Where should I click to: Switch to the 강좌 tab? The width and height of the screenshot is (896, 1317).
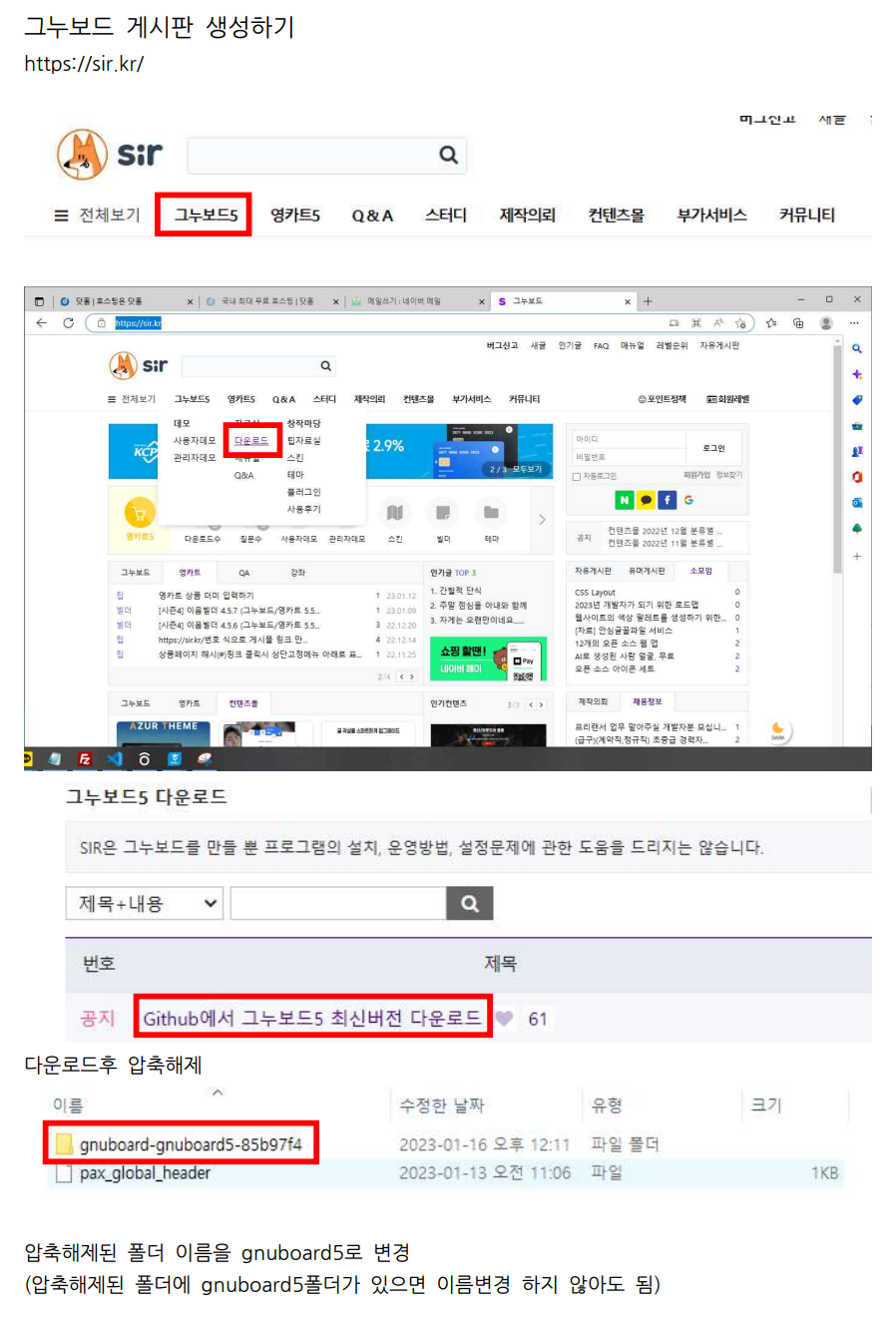[297, 573]
